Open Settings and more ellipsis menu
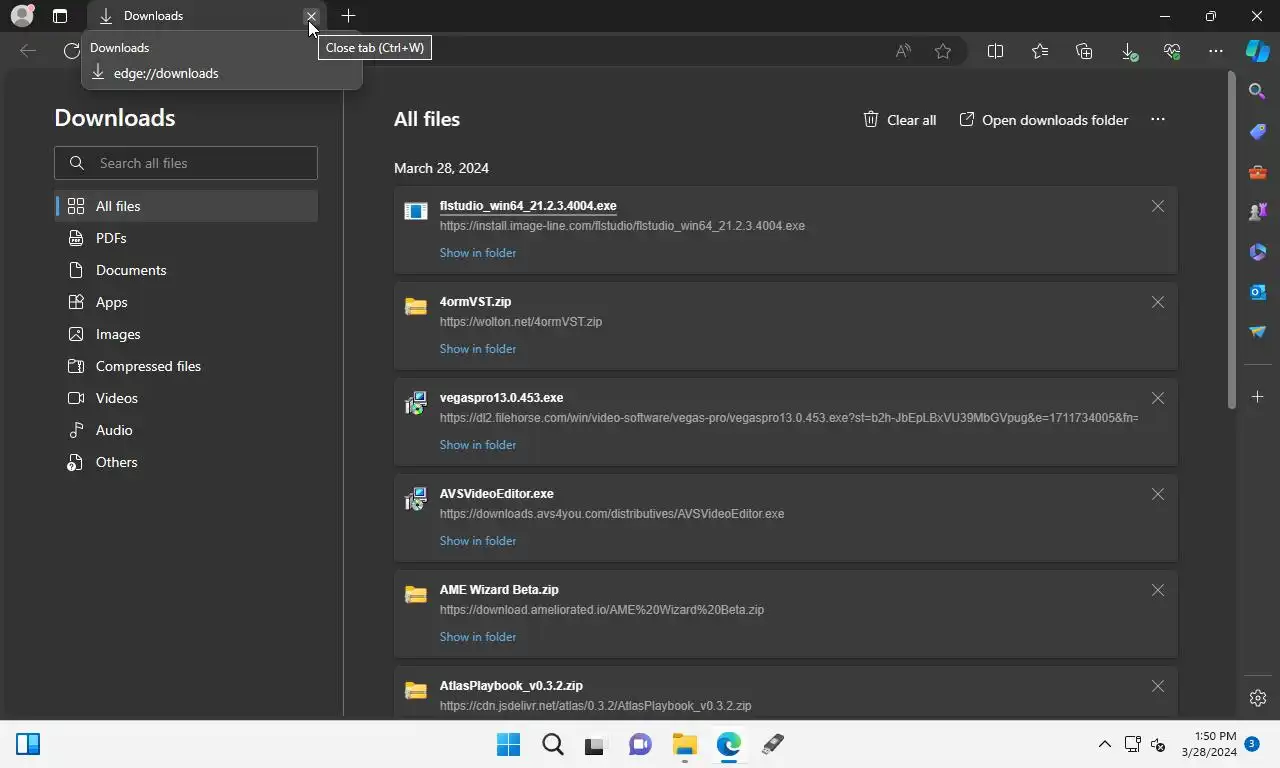 click(1216, 51)
